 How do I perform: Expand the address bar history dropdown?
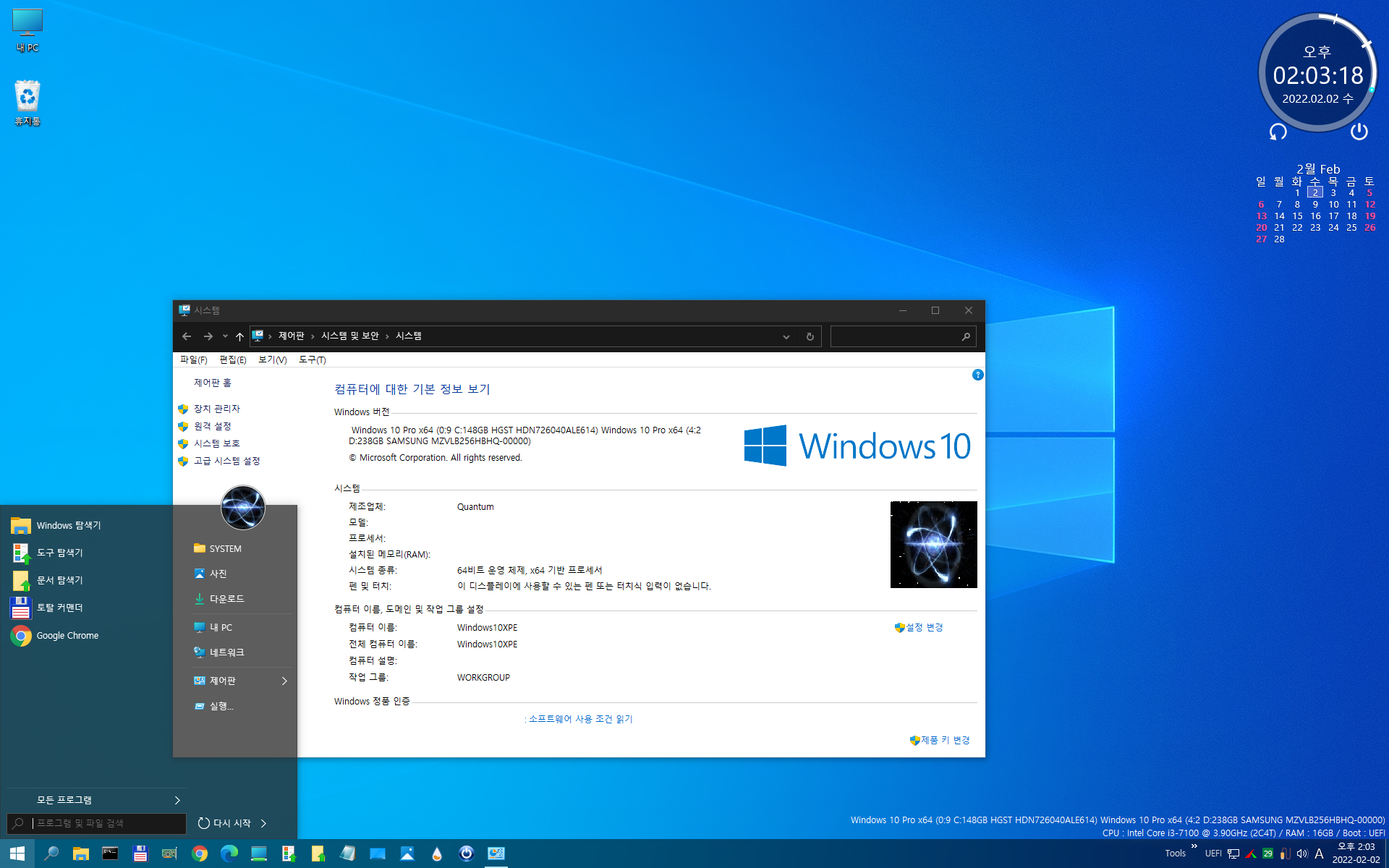[x=786, y=336]
